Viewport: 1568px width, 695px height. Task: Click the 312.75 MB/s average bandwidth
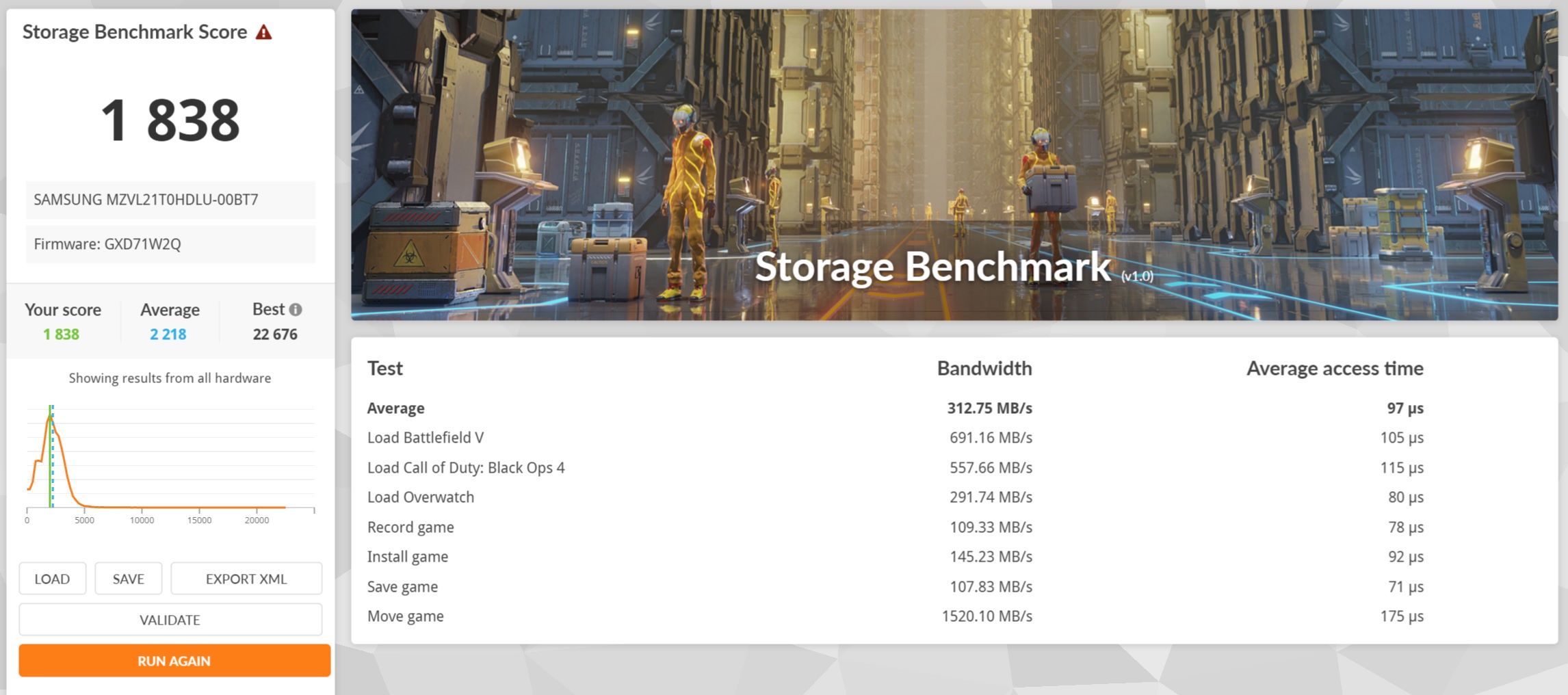989,408
